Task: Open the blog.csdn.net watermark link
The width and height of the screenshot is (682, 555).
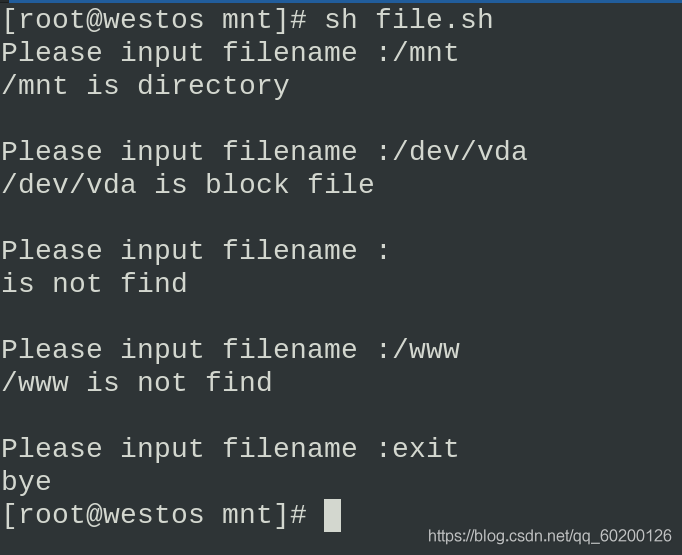Action: [x=549, y=537]
